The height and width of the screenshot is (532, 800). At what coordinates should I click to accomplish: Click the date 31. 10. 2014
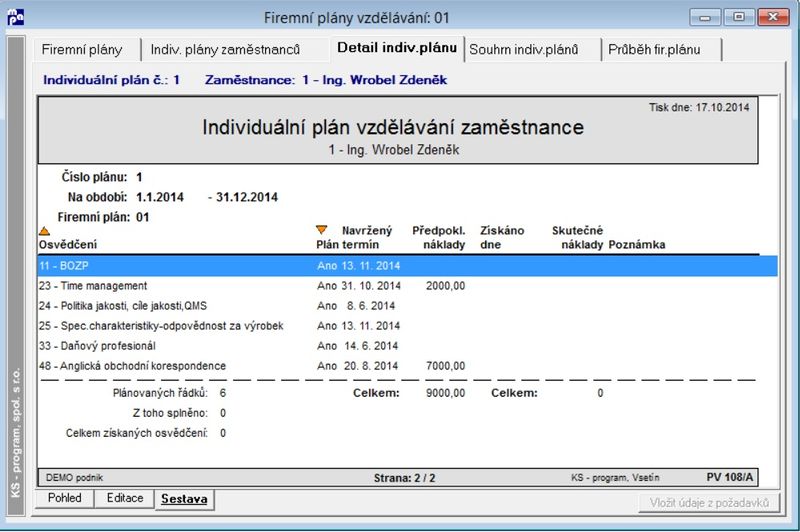click(371, 286)
